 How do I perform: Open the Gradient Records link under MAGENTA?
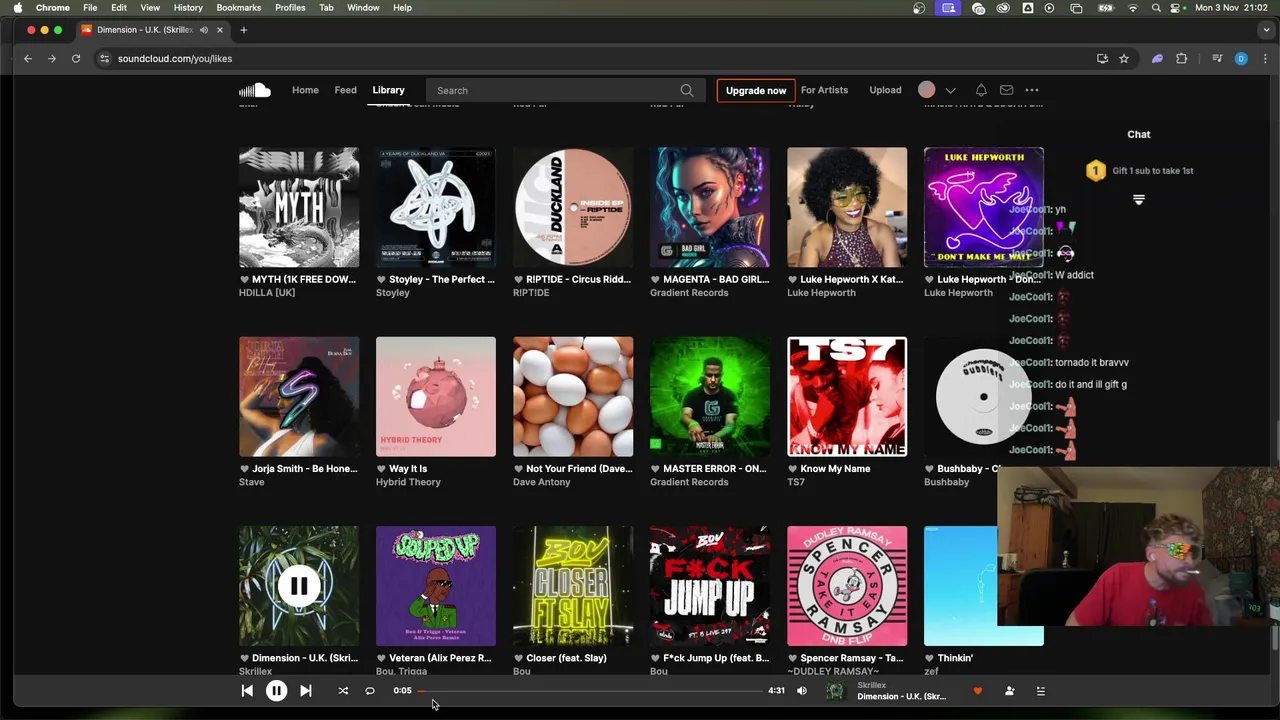coord(689,293)
